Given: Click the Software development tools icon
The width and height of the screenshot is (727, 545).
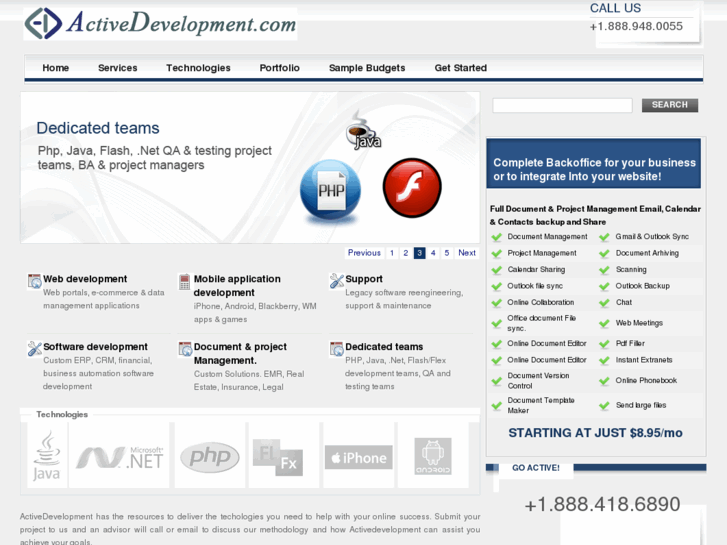Looking at the screenshot, I should click(35, 349).
